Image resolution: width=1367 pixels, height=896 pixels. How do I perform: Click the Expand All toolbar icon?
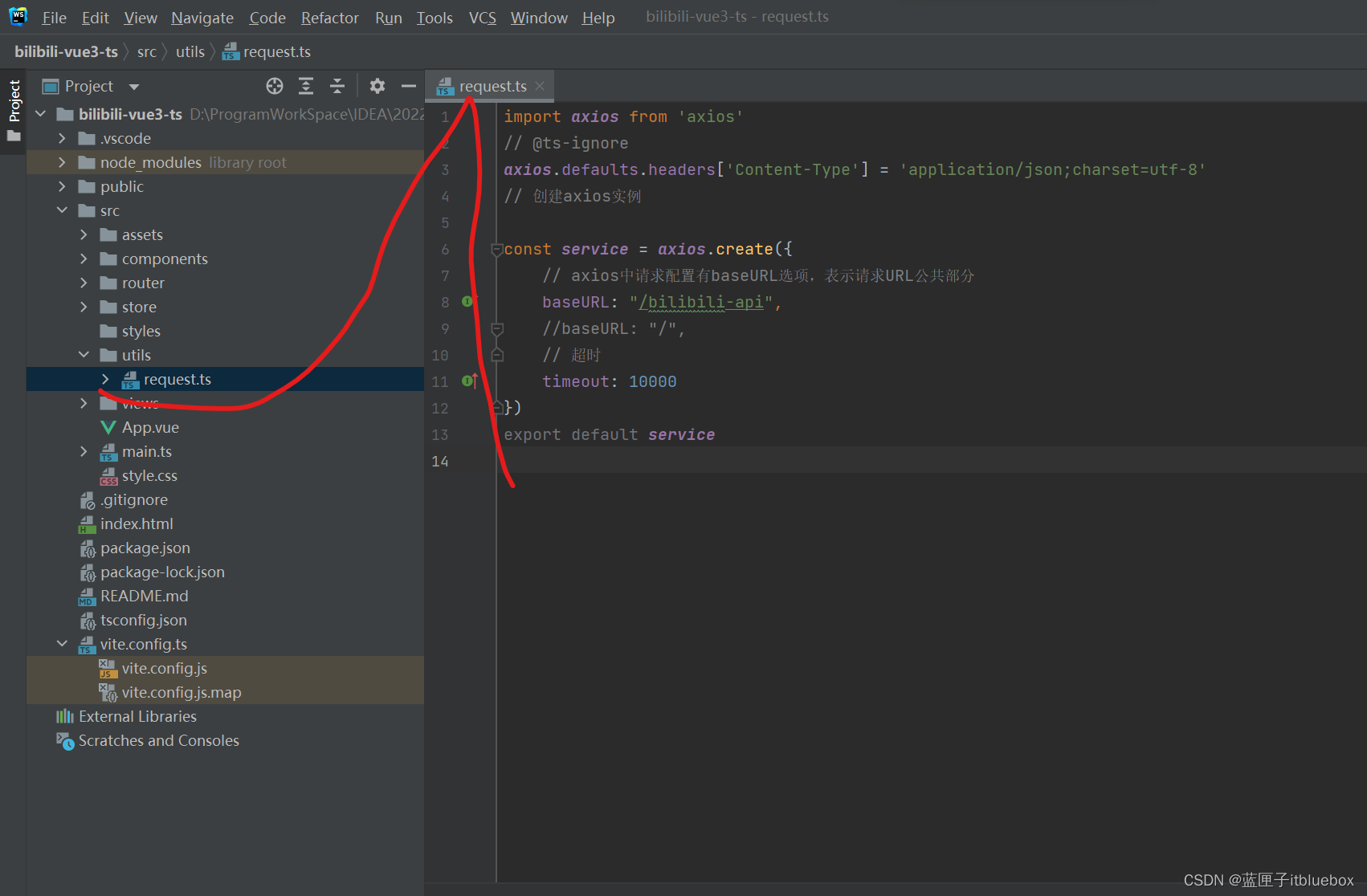coord(306,86)
